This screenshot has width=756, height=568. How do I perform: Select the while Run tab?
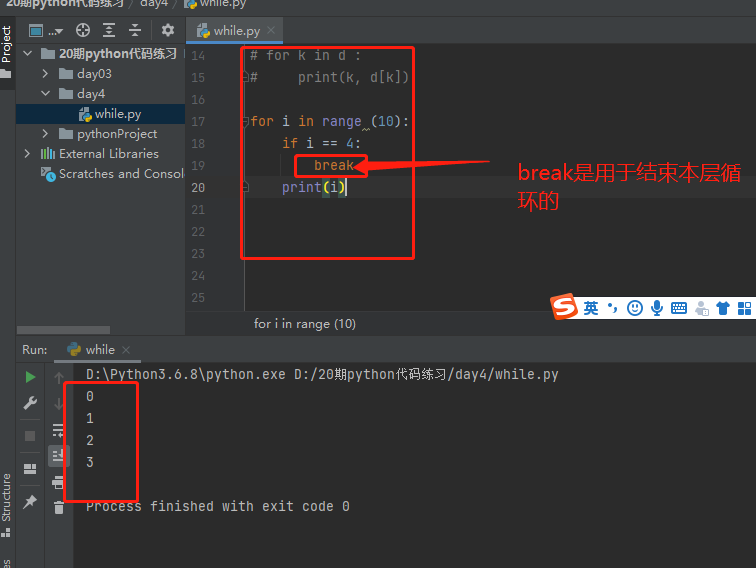(100, 350)
